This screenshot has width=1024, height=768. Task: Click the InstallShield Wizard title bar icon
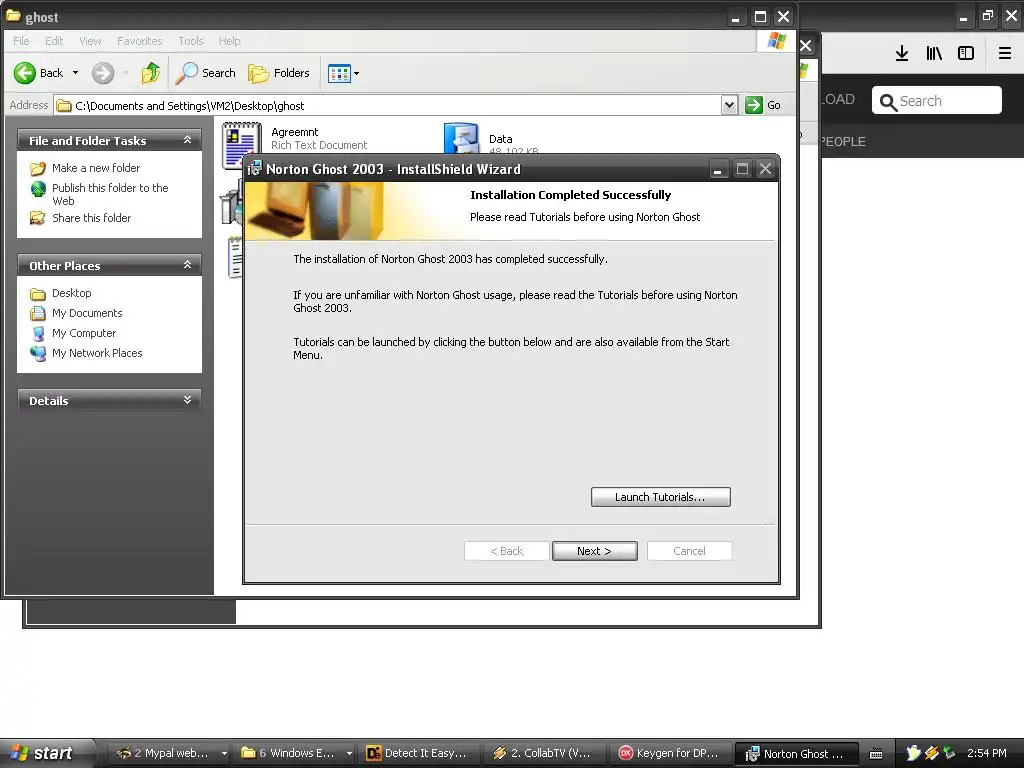coord(255,168)
